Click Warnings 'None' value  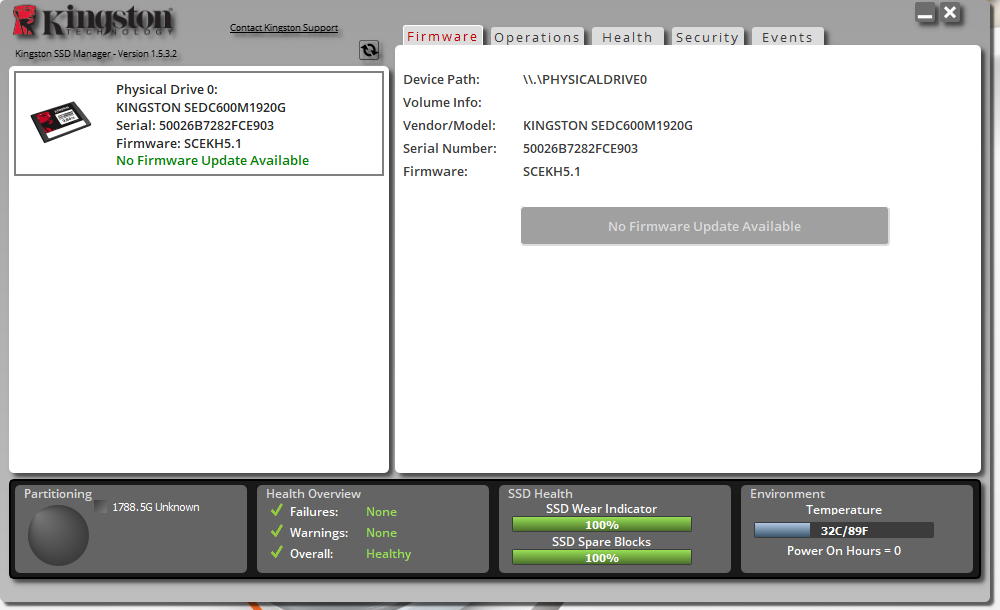coord(381,533)
